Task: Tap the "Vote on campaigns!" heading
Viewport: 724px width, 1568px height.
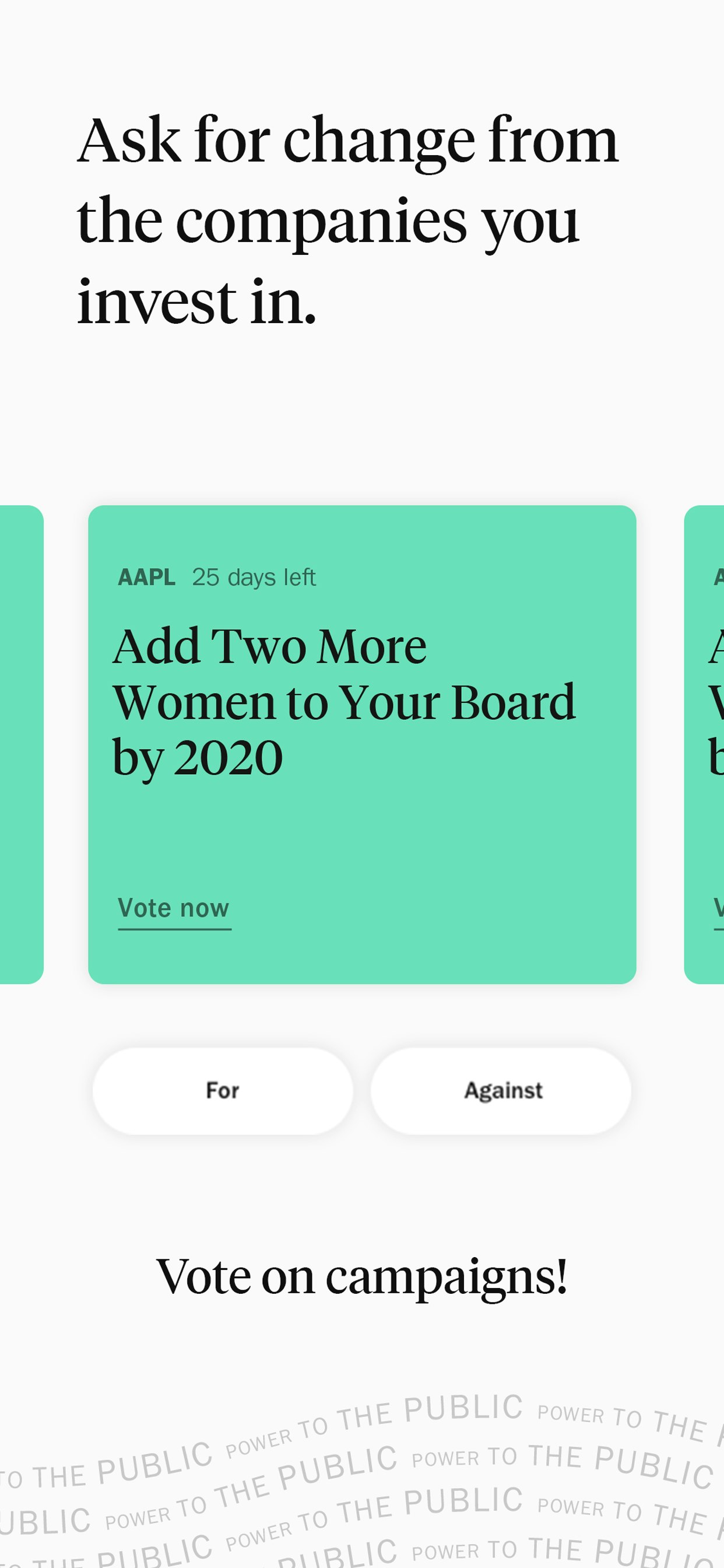Action: (x=362, y=1276)
